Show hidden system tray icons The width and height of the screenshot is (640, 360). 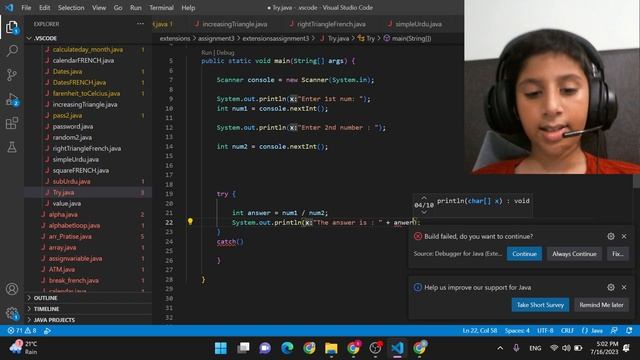coord(500,348)
